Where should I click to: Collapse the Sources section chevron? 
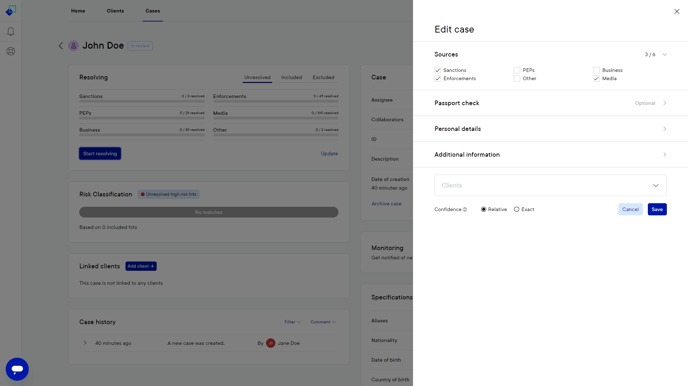click(x=664, y=54)
